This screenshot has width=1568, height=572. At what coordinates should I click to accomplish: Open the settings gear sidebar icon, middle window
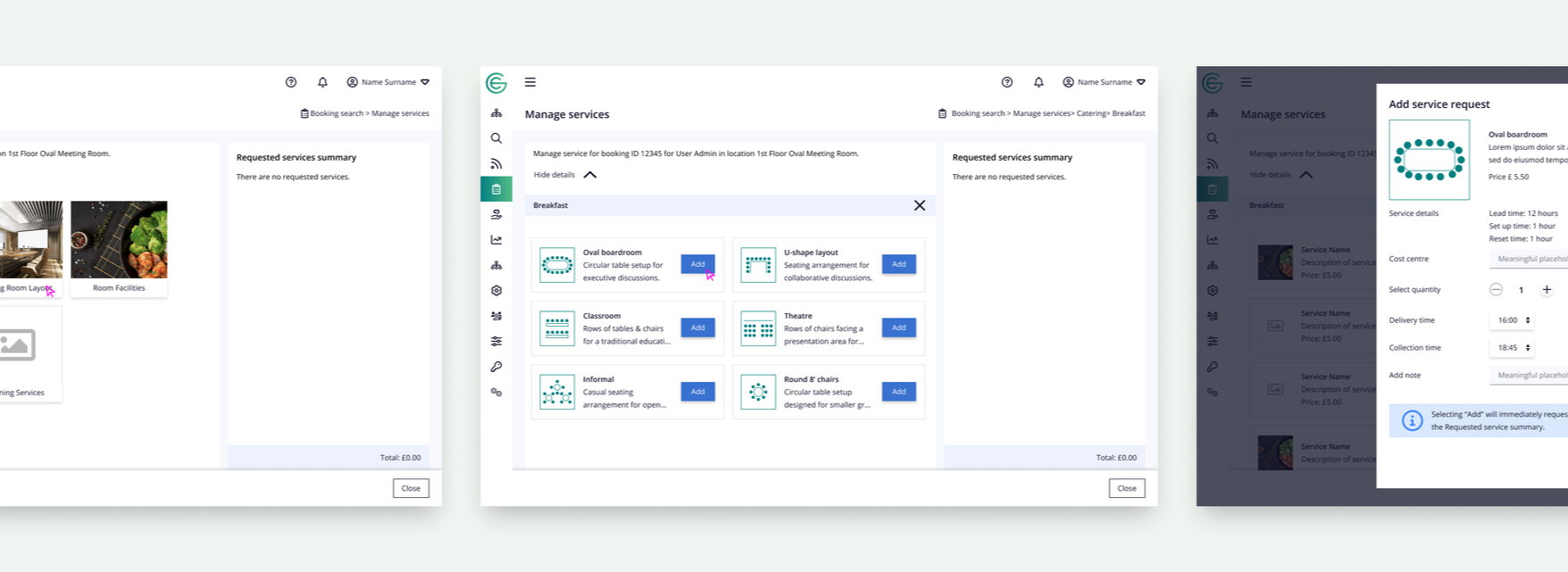496,291
